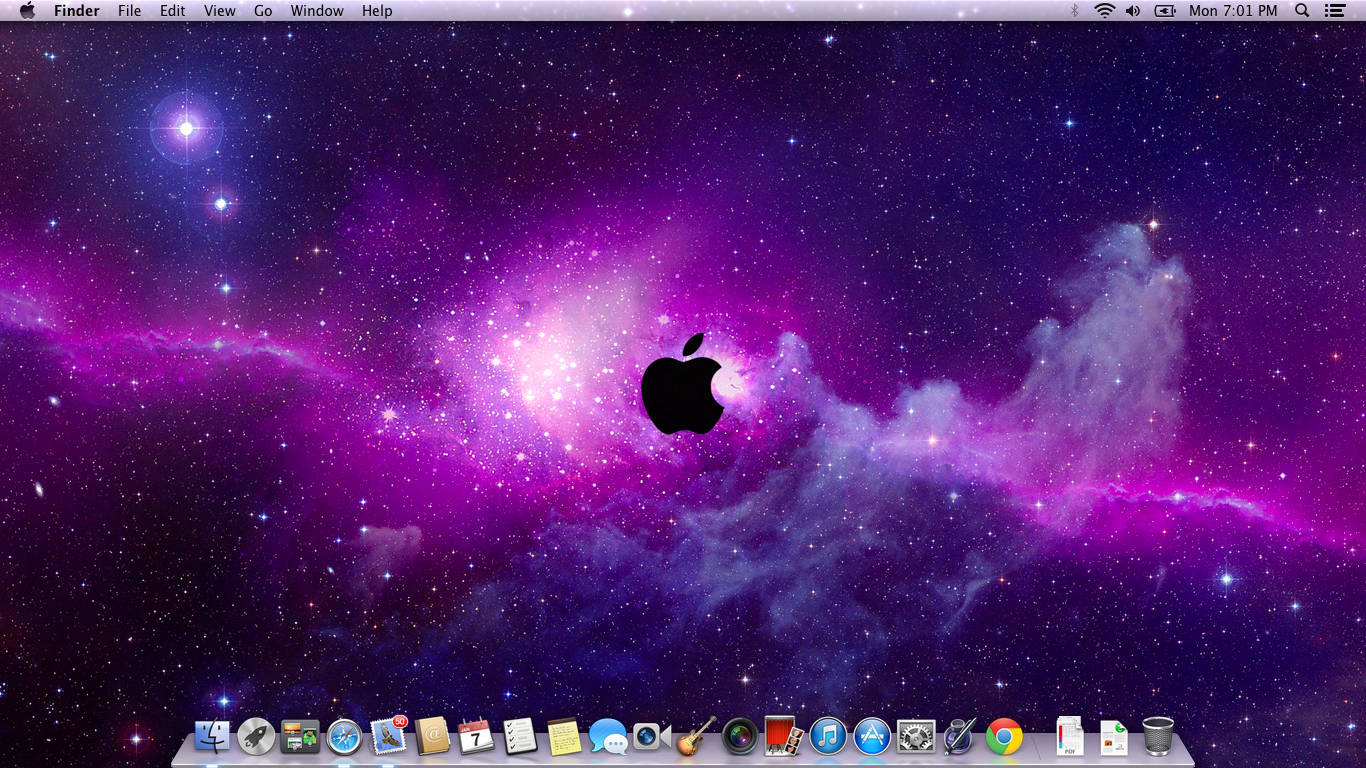Viewport: 1366px width, 768px height.
Task: Open the Apple menu
Action: pos(27,11)
